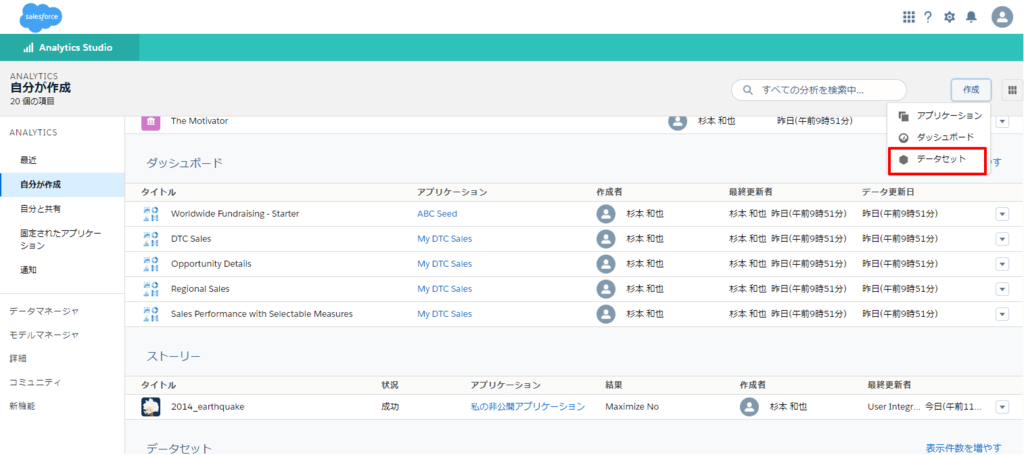Open the notifications bell
This screenshot has height=455, width=1024.
click(970, 17)
